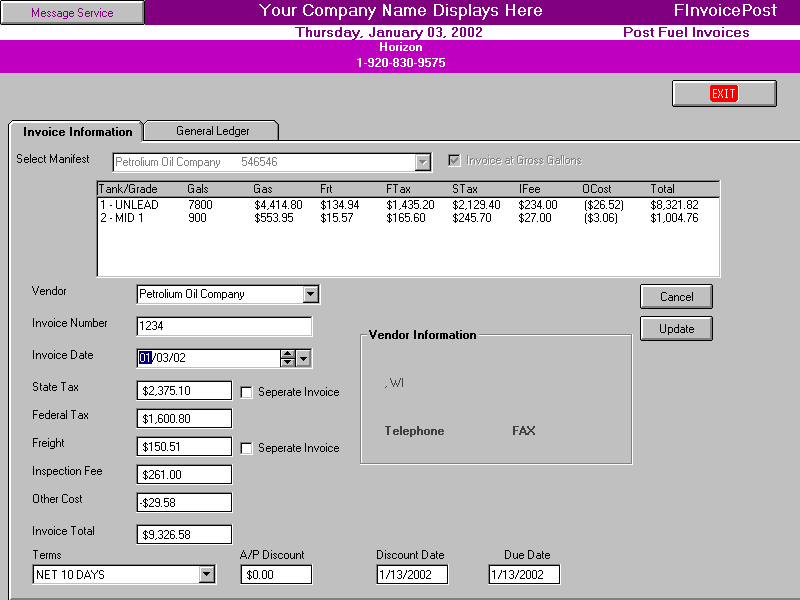
Task: Click the ($26.52) OCost cell
Action: click(x=604, y=205)
